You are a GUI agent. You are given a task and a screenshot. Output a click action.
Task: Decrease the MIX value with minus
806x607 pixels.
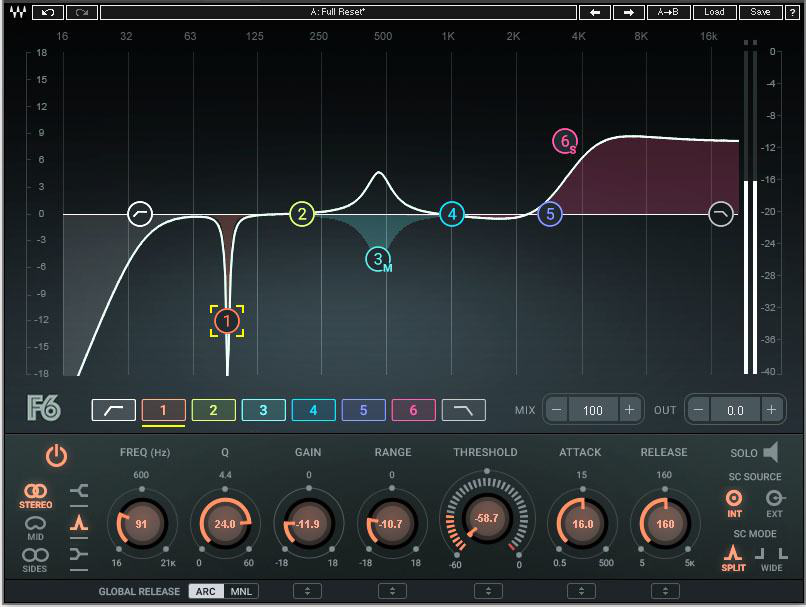coord(557,410)
